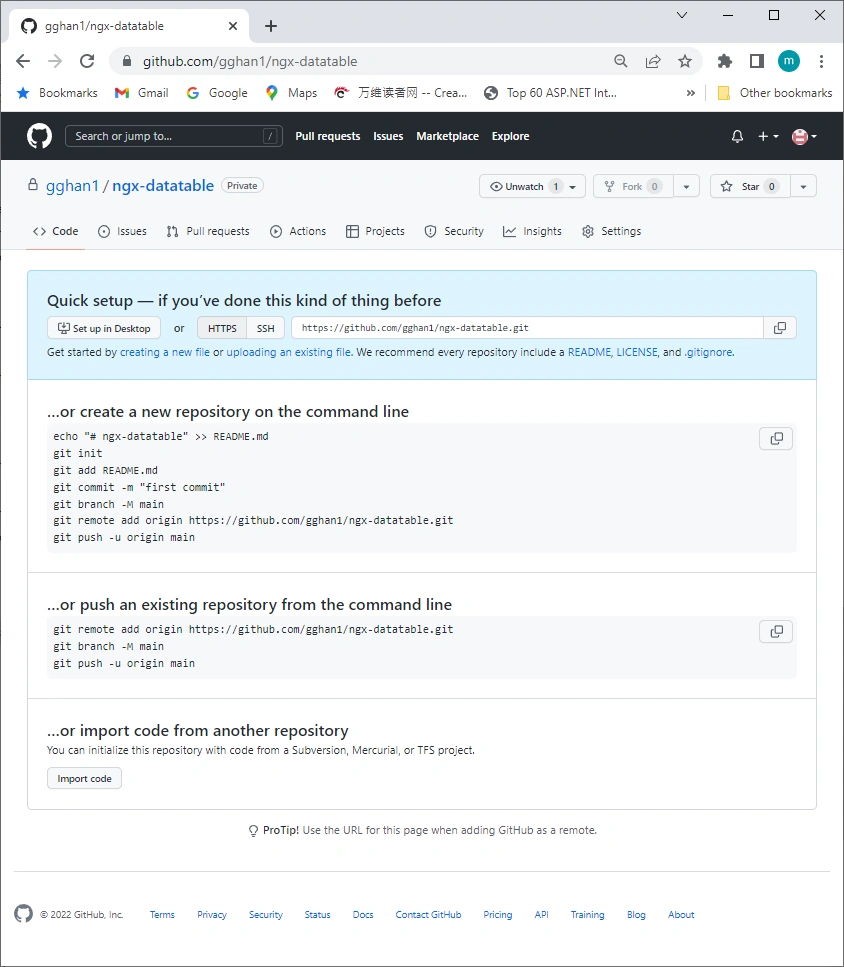
Task: Open the Settings tab
Action: coord(612,231)
